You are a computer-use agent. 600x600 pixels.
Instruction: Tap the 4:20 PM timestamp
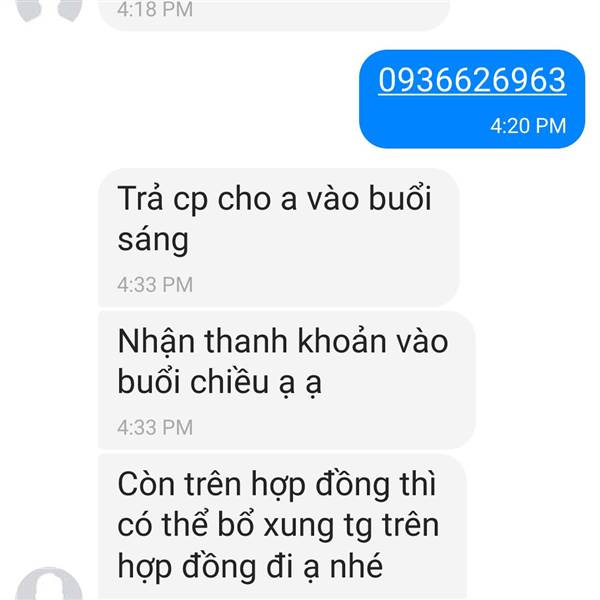click(528, 126)
